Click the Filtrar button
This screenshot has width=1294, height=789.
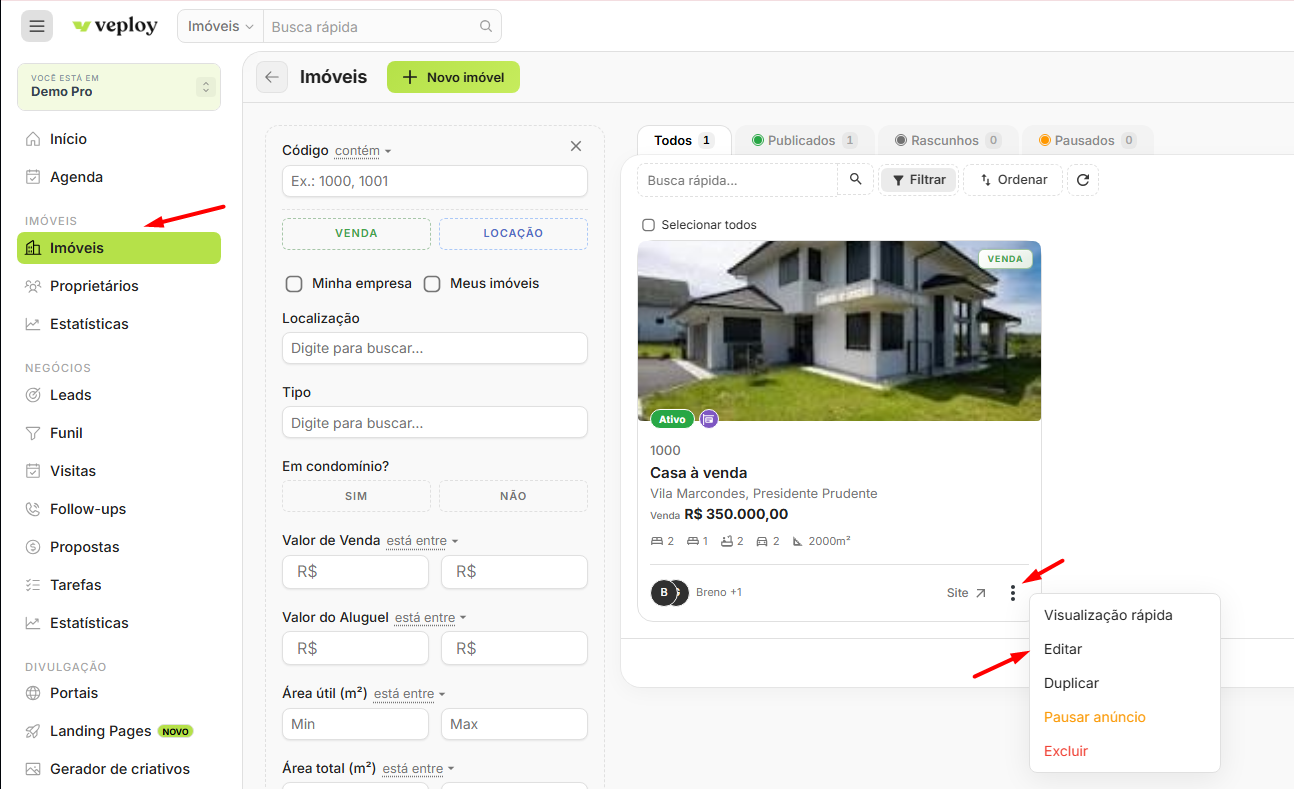[x=919, y=180]
